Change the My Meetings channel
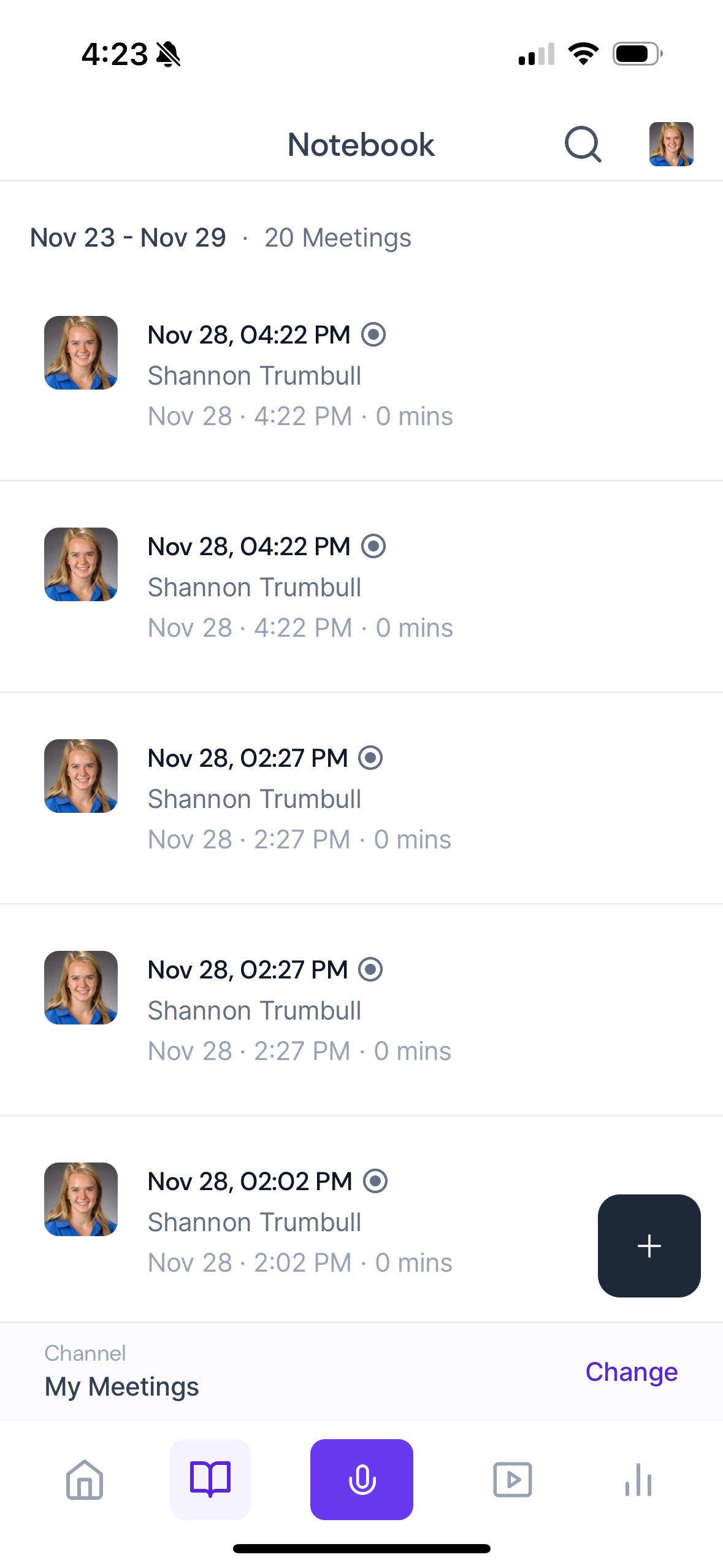This screenshot has height=1568, width=723. tap(631, 1372)
